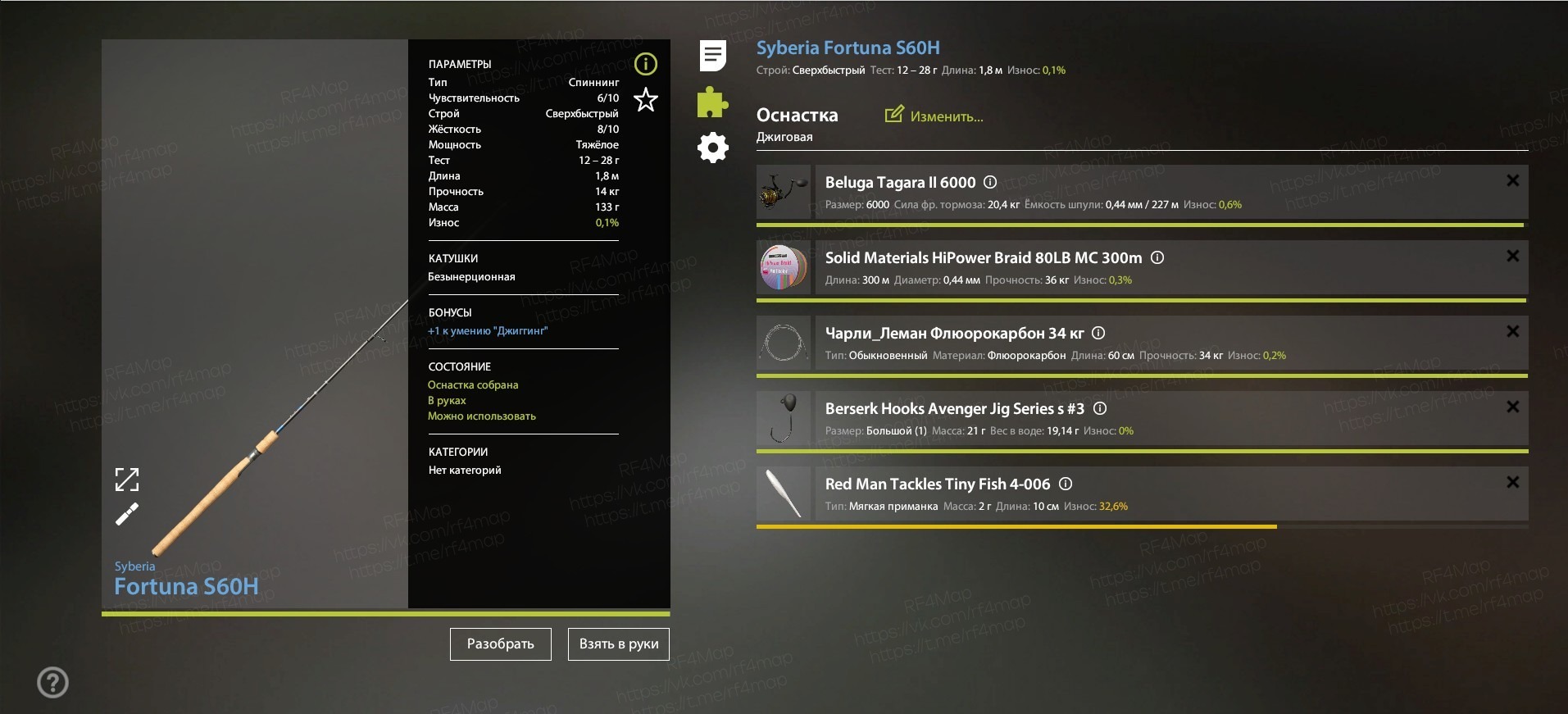
Task: Show info for Solid Materials HiPower Braid
Action: (x=1157, y=257)
